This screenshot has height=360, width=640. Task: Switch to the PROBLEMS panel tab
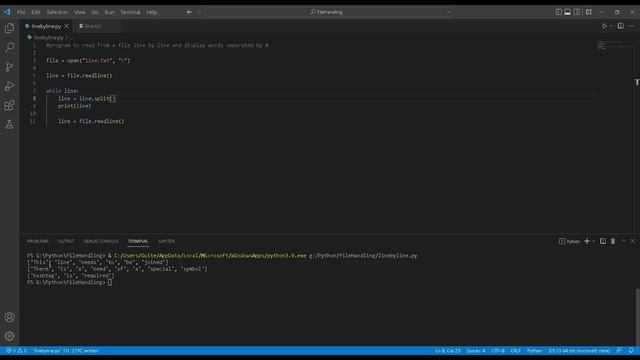click(38, 241)
